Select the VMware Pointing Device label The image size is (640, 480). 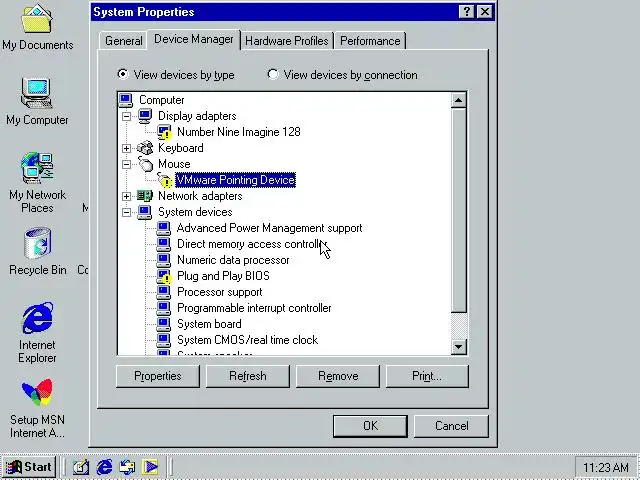click(236, 180)
